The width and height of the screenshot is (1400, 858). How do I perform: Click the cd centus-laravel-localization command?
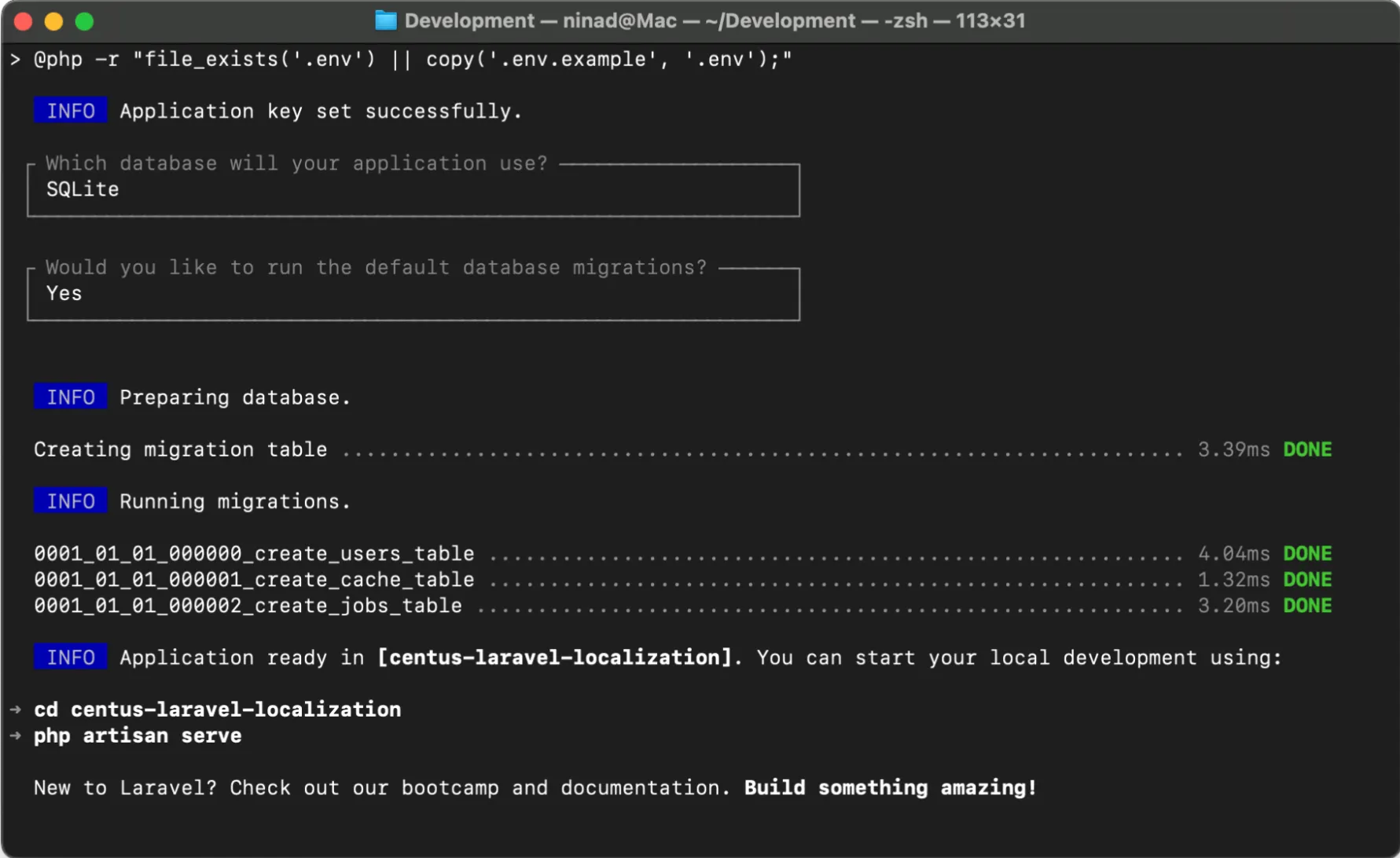pyautogui.click(x=218, y=709)
